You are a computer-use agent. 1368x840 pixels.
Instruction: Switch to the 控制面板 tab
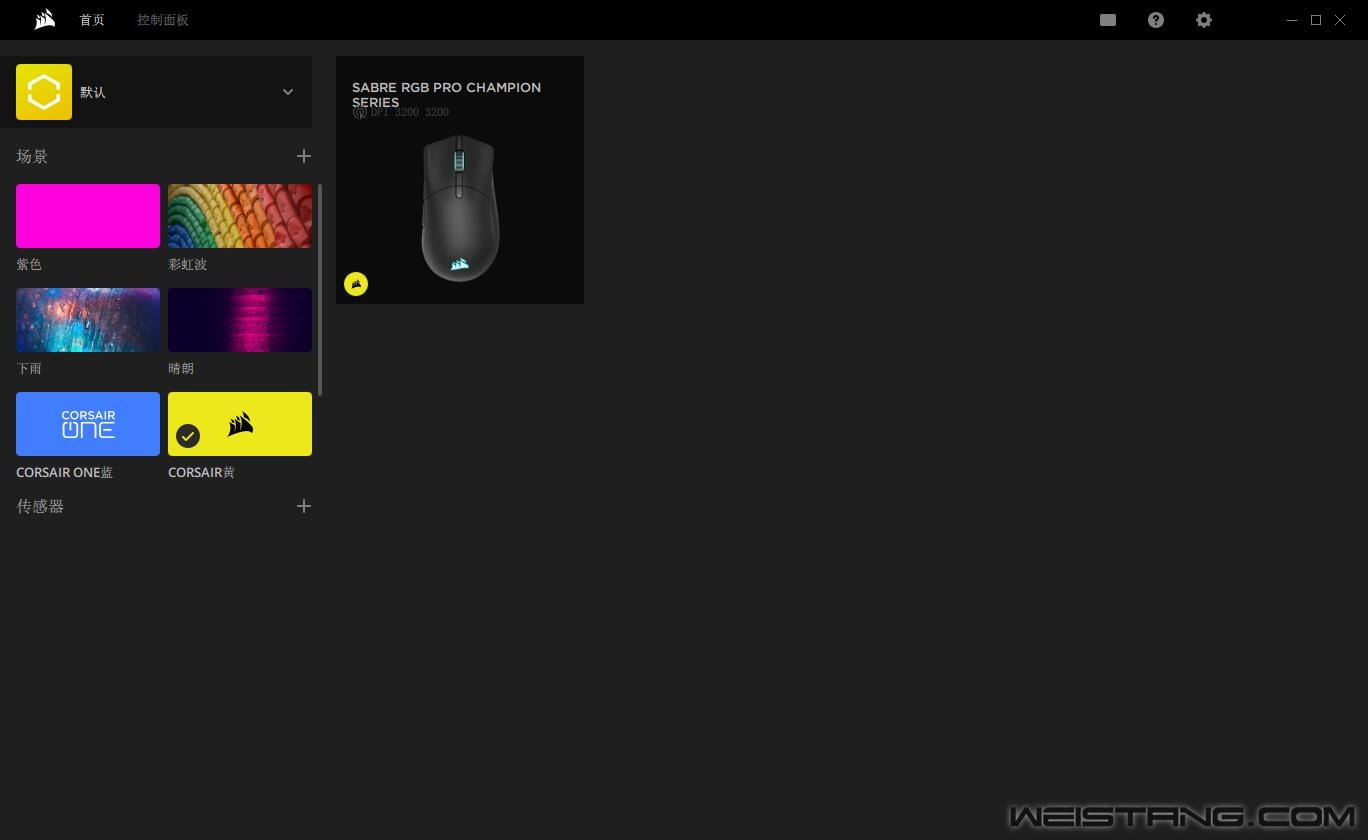click(x=163, y=20)
